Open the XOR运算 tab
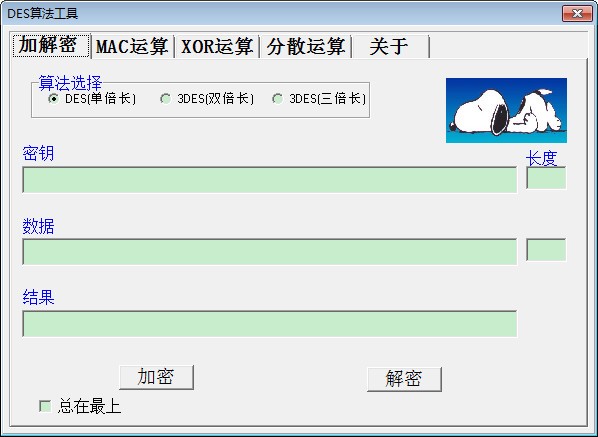Image resolution: width=598 pixels, height=437 pixels. pyautogui.click(x=217, y=47)
